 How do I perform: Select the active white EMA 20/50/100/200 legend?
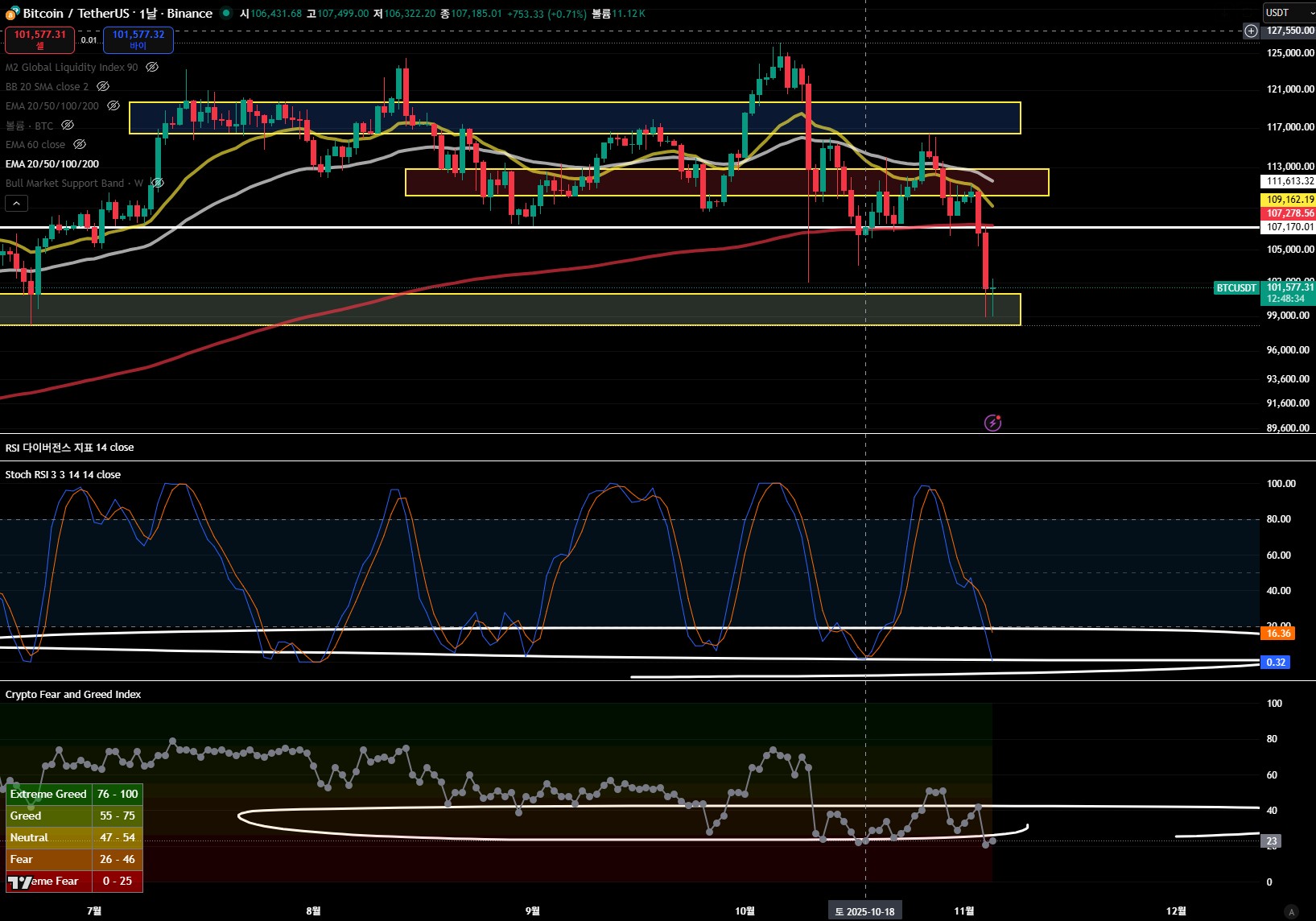coord(52,164)
